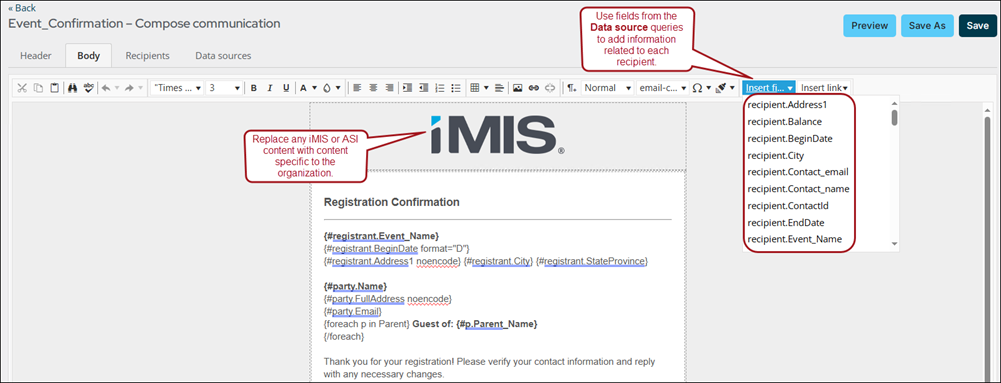The image size is (1001, 383).
Task: Align text right
Action: pos(389,88)
